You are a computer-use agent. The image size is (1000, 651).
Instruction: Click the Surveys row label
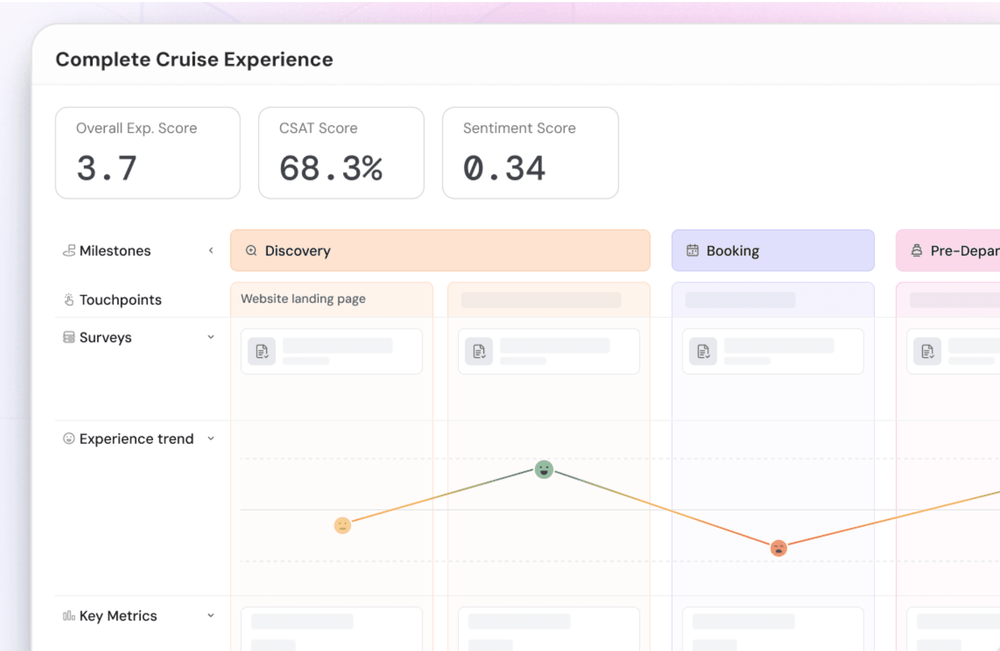click(x=106, y=337)
